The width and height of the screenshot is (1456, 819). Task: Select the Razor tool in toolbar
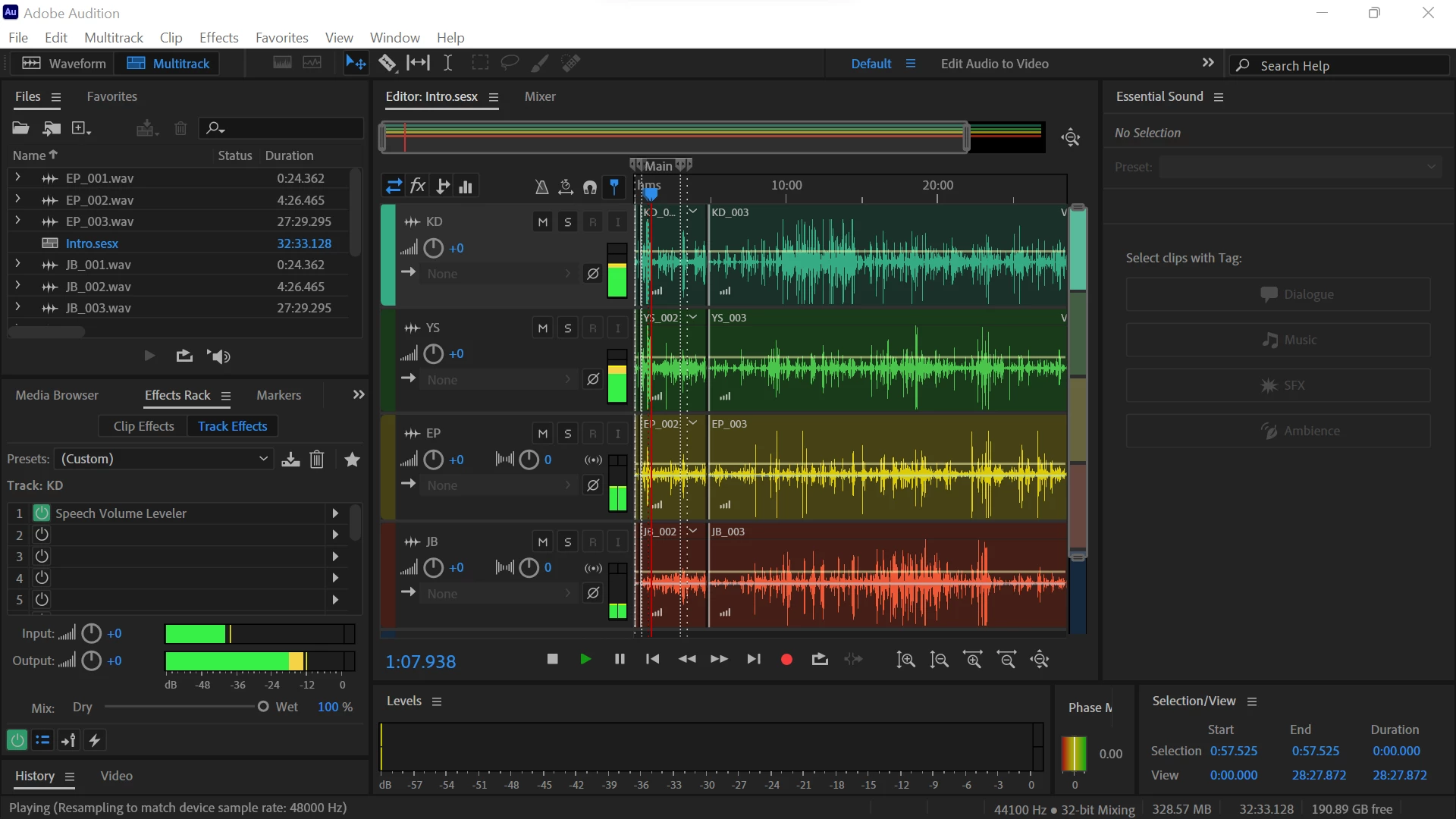click(387, 63)
